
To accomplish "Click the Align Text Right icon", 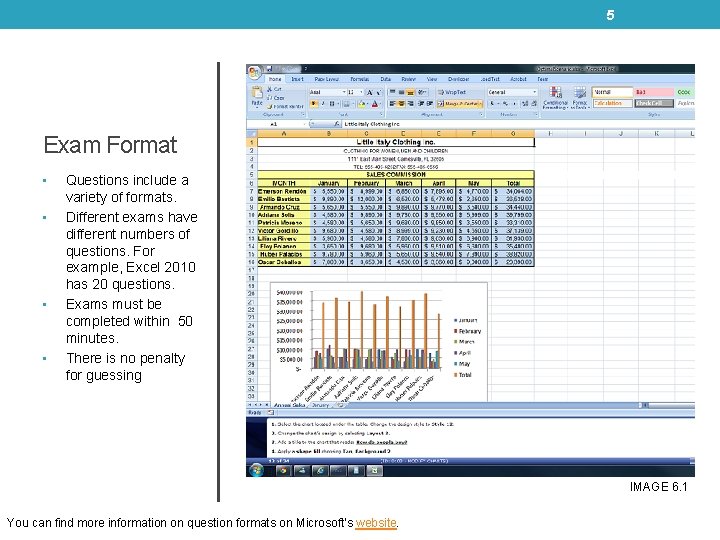I will 410,104.
